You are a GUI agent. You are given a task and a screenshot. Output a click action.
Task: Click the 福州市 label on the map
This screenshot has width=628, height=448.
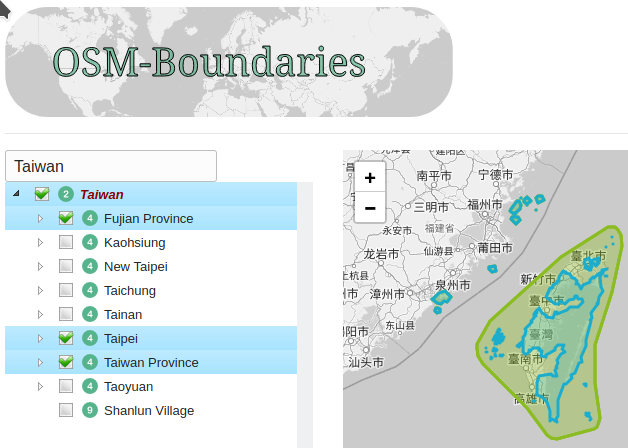click(x=485, y=205)
